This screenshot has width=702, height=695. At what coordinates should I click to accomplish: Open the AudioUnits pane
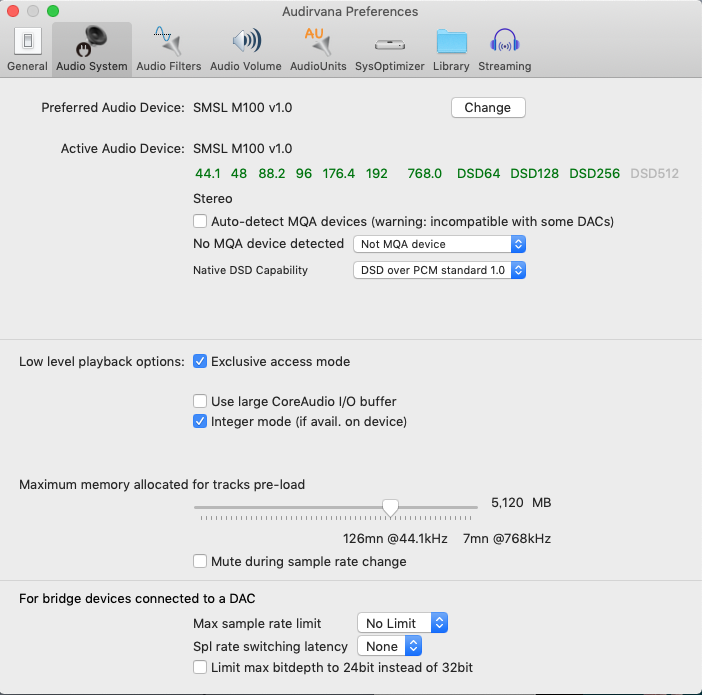click(318, 49)
